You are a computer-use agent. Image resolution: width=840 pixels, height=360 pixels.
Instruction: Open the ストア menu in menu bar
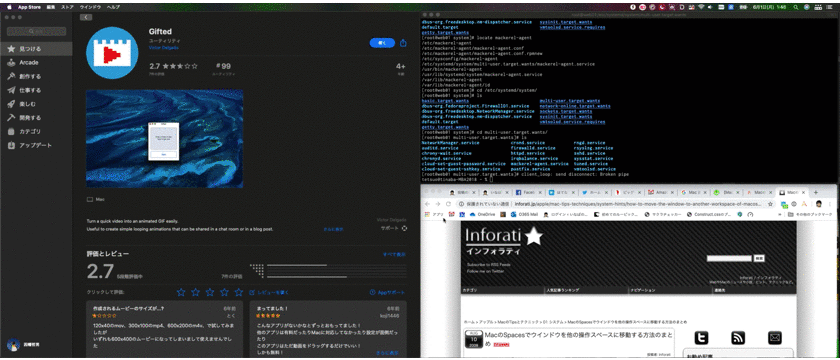click(x=67, y=7)
